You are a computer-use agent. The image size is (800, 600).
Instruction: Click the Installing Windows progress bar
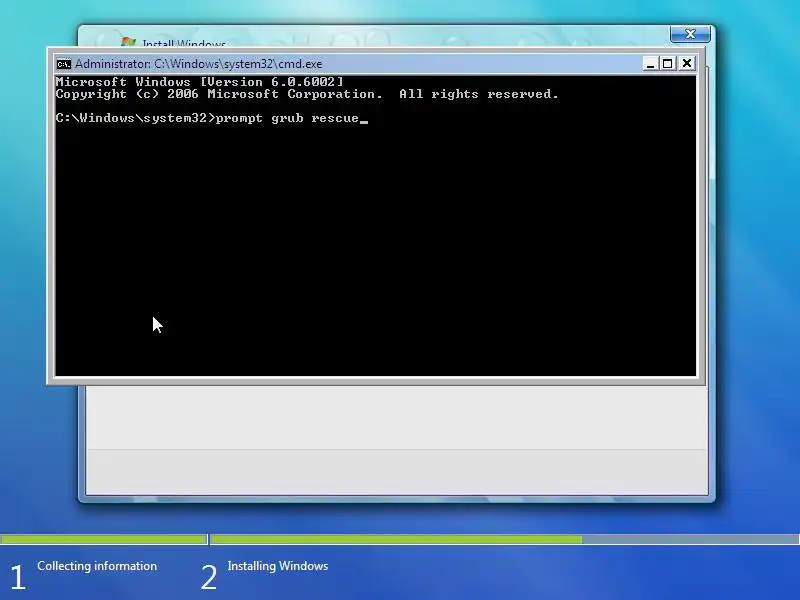pyautogui.click(x=505, y=539)
